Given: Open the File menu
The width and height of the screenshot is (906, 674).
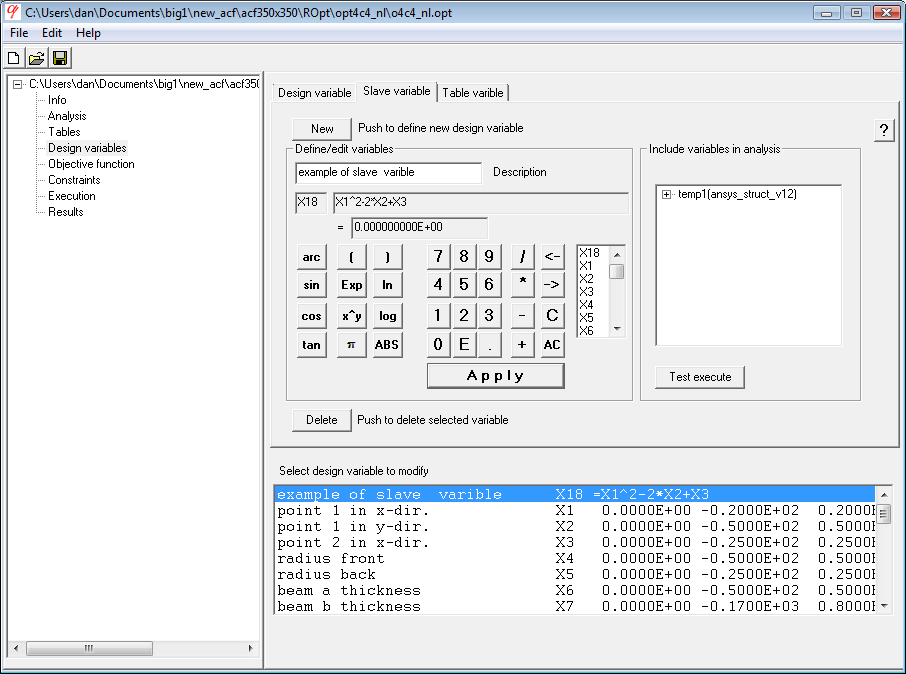Looking at the screenshot, I should [19, 33].
